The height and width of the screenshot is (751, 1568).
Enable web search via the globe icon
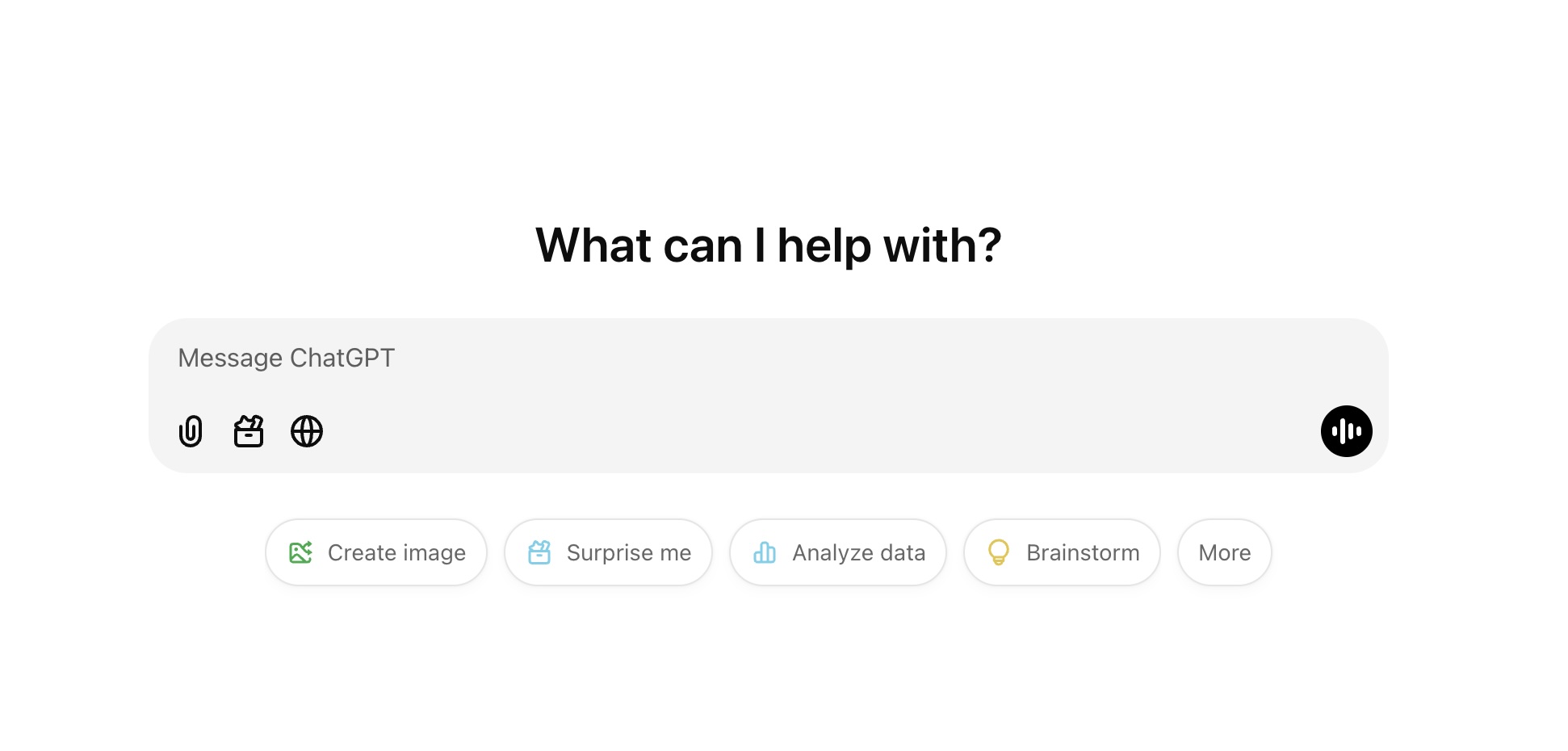pos(307,431)
